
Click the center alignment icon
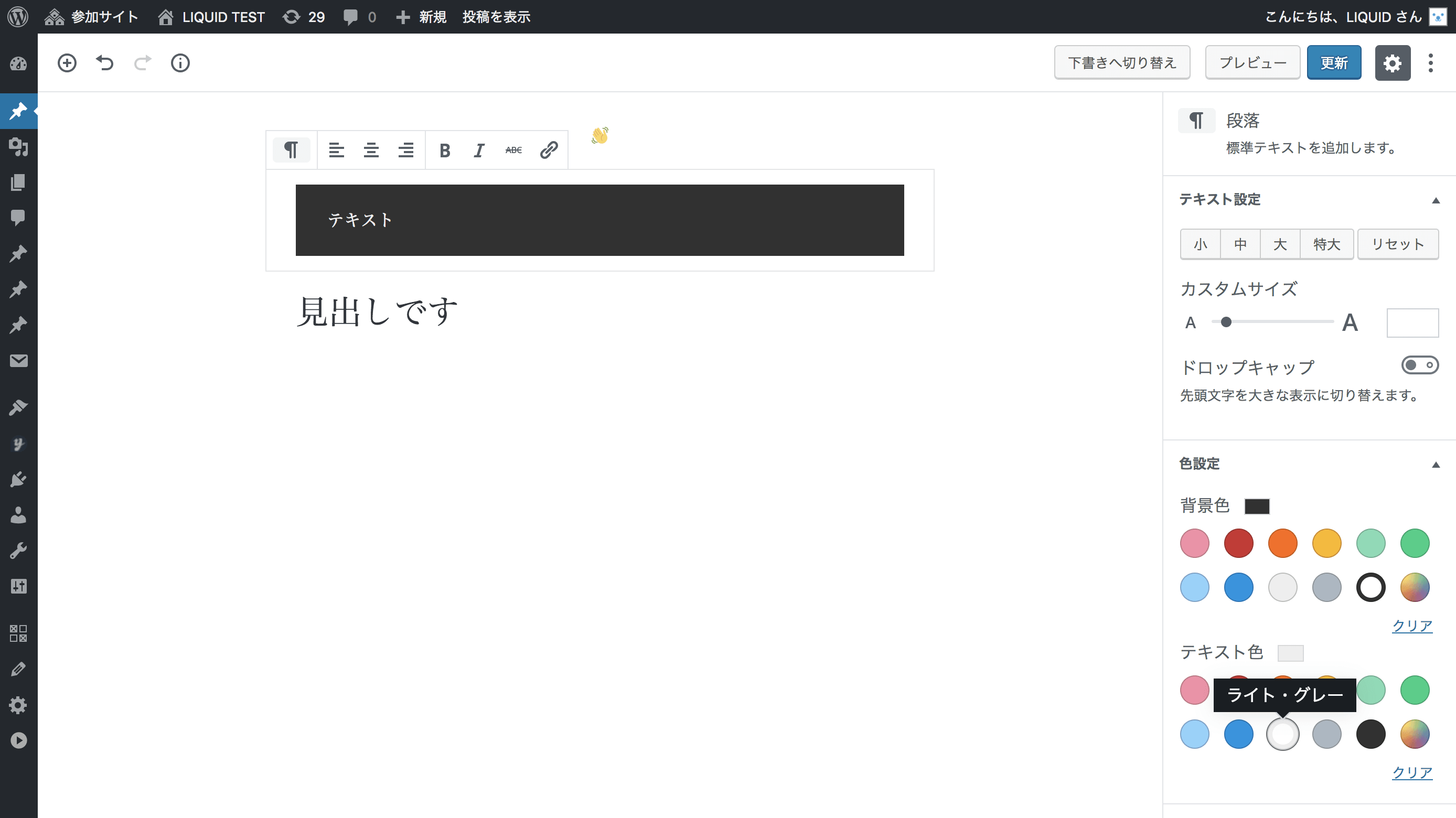[x=371, y=150]
